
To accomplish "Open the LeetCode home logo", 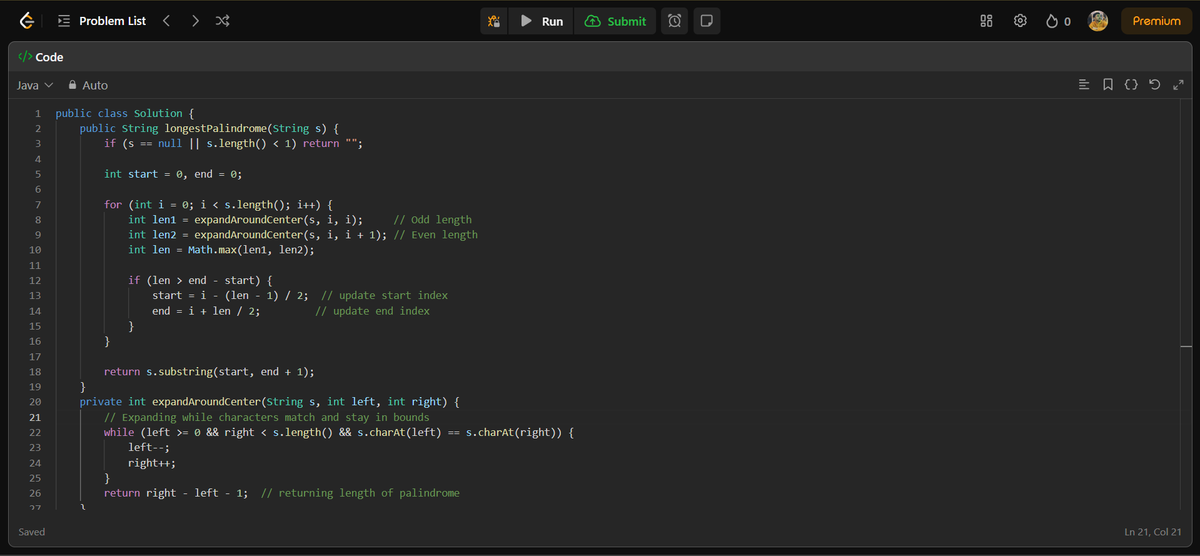I will pyautogui.click(x=26, y=21).
